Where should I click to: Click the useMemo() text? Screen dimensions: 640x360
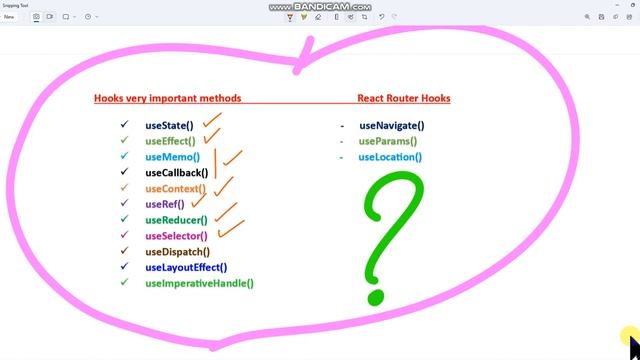tap(173, 157)
